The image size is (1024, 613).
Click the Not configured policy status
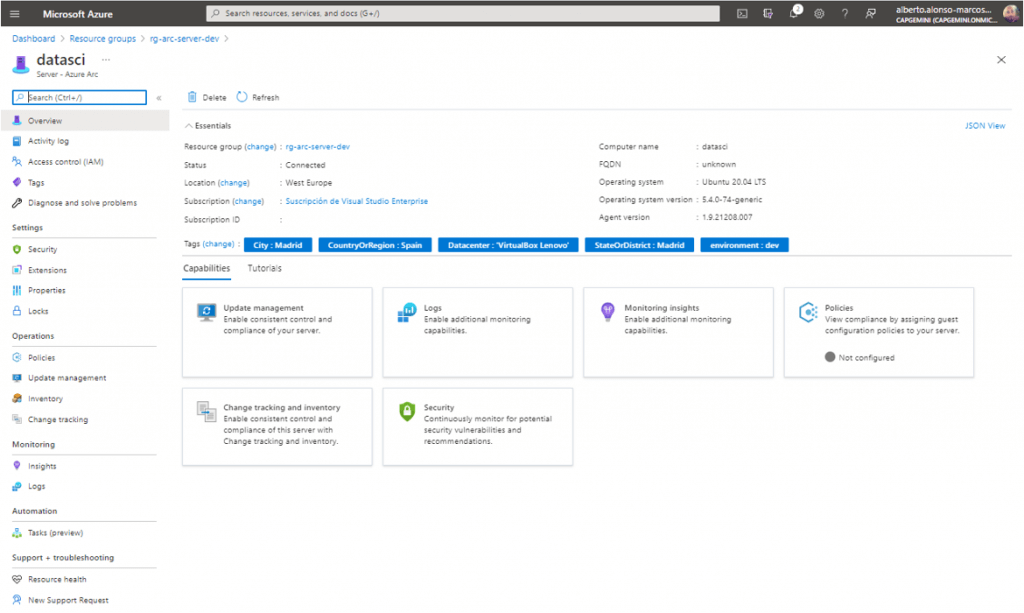click(859, 358)
